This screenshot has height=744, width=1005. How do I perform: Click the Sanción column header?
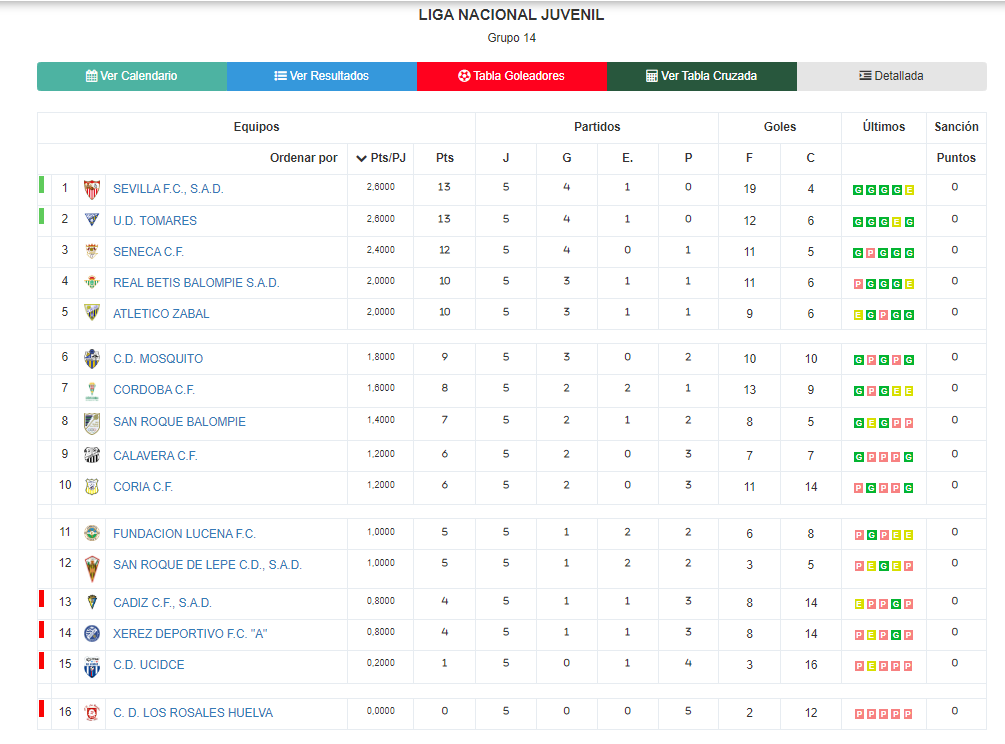point(956,127)
